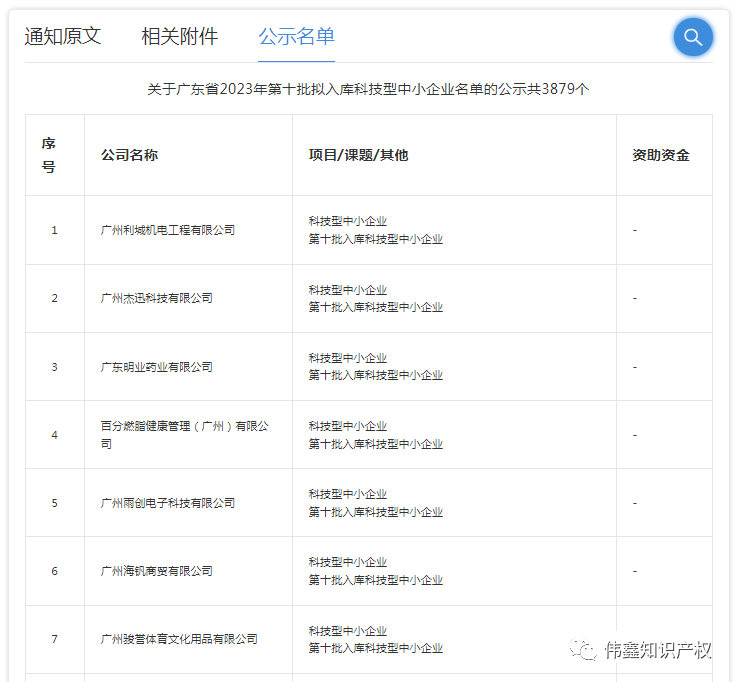The image size is (735, 682).
Task: Switch to the 通知原文 tab
Action: 63,37
